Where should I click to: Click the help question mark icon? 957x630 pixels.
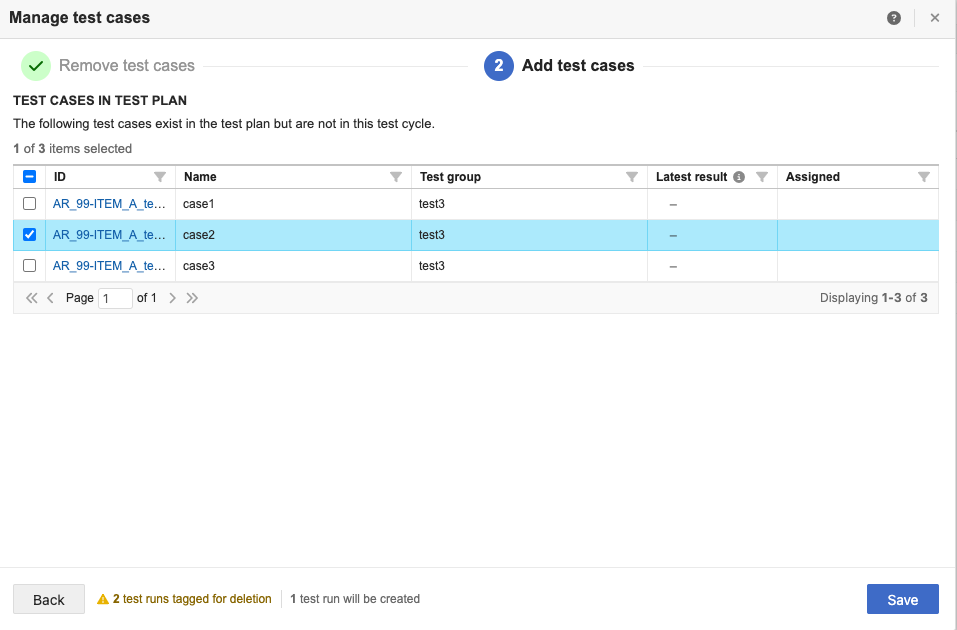pyautogui.click(x=893, y=18)
